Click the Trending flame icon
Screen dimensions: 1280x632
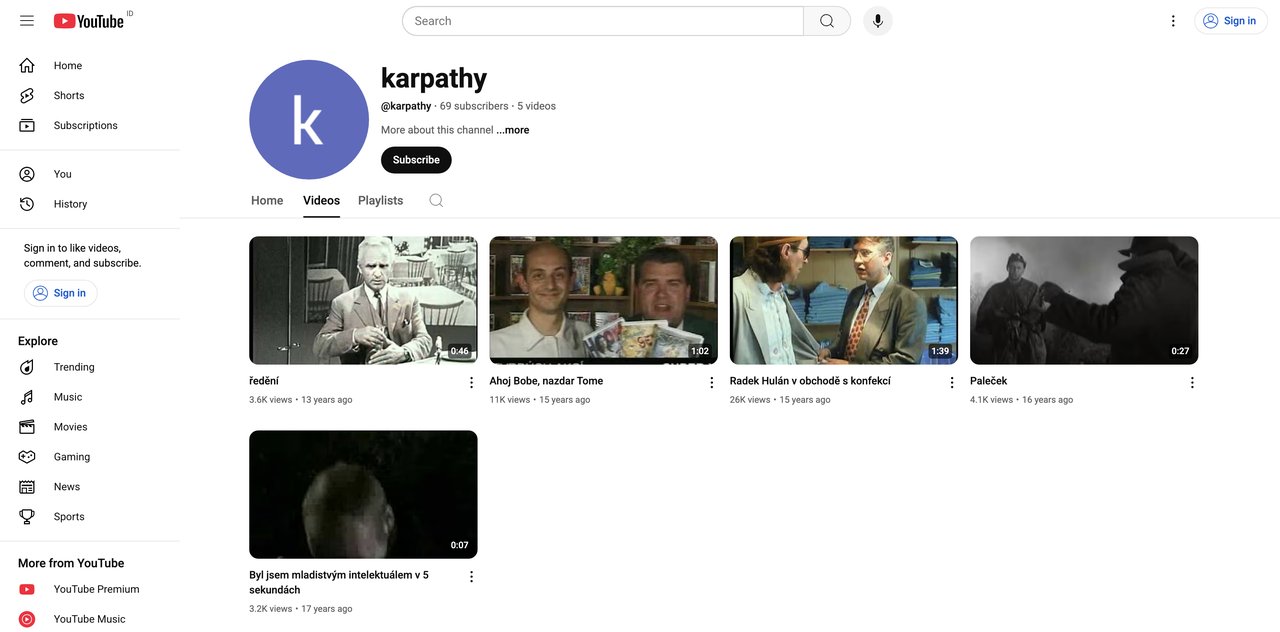point(27,367)
